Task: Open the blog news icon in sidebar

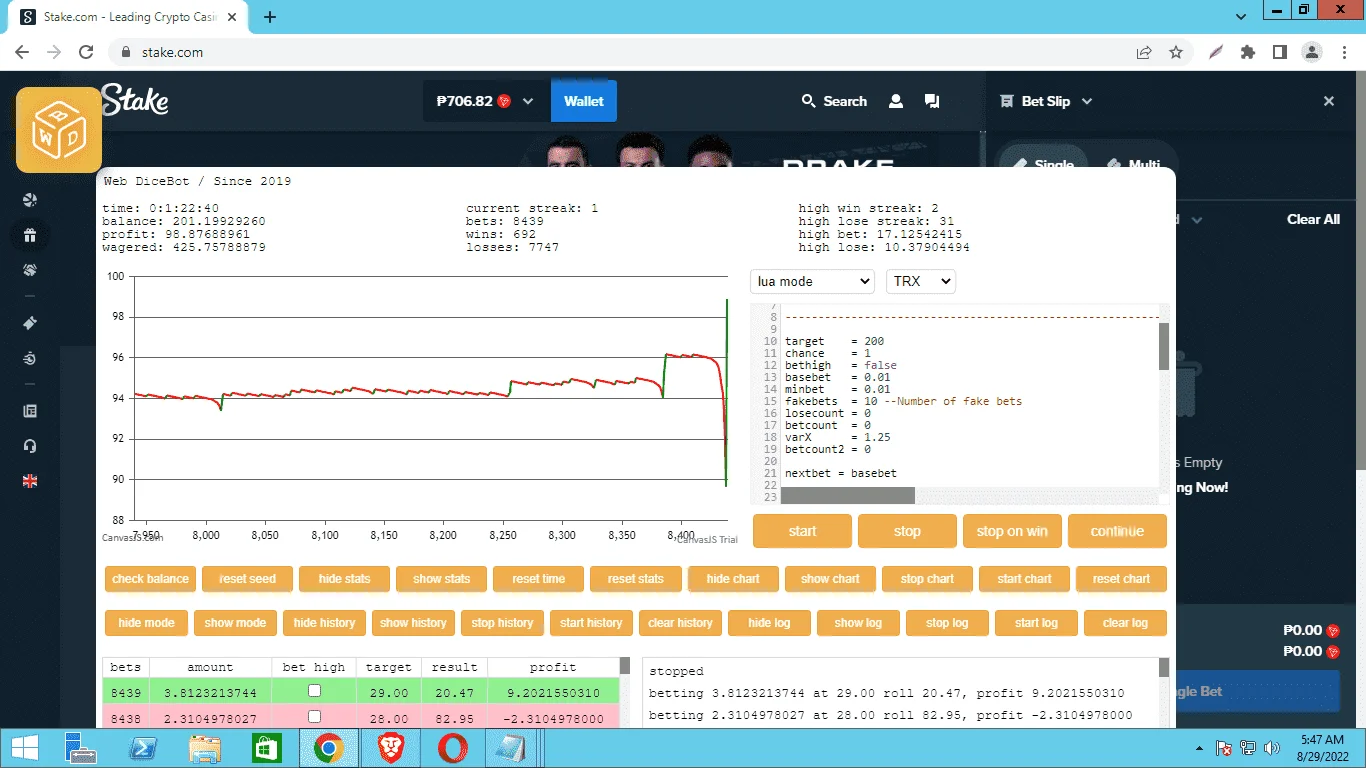Action: pos(30,411)
